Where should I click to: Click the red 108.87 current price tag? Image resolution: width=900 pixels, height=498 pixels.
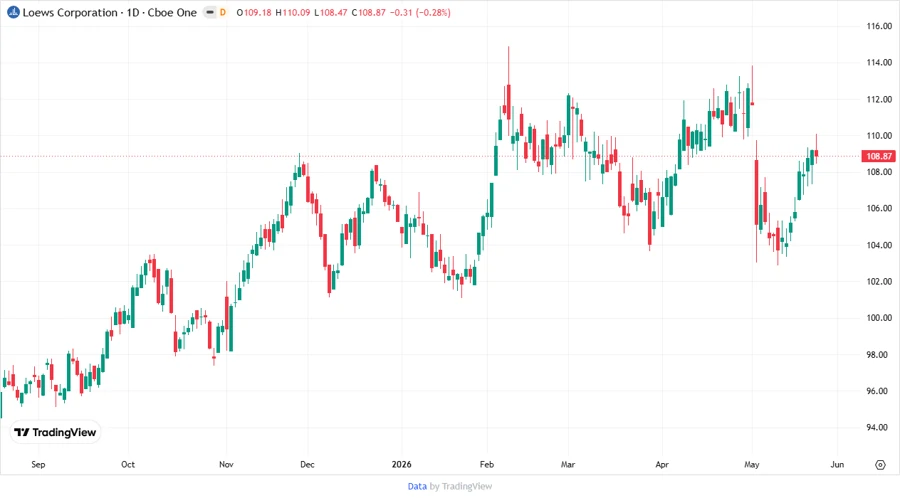[x=878, y=156]
